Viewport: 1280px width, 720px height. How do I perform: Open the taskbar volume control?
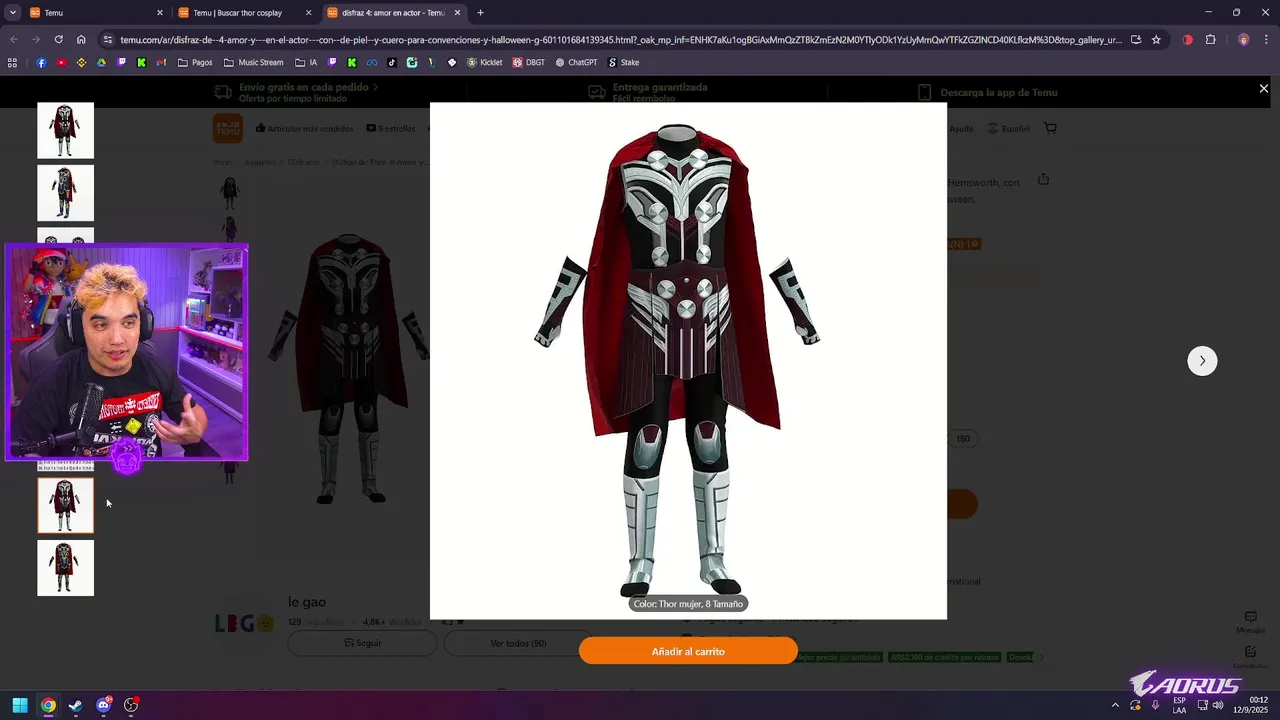[1217, 705]
